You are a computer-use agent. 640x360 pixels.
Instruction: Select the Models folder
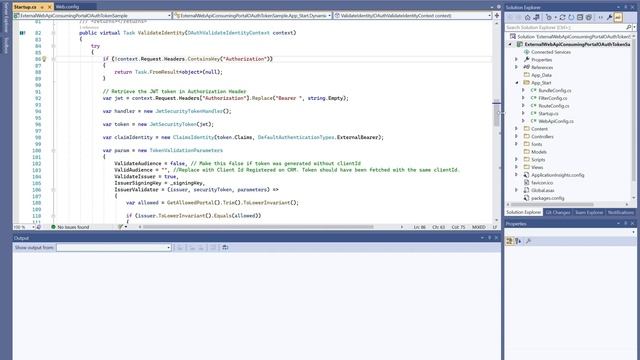pos(538,152)
